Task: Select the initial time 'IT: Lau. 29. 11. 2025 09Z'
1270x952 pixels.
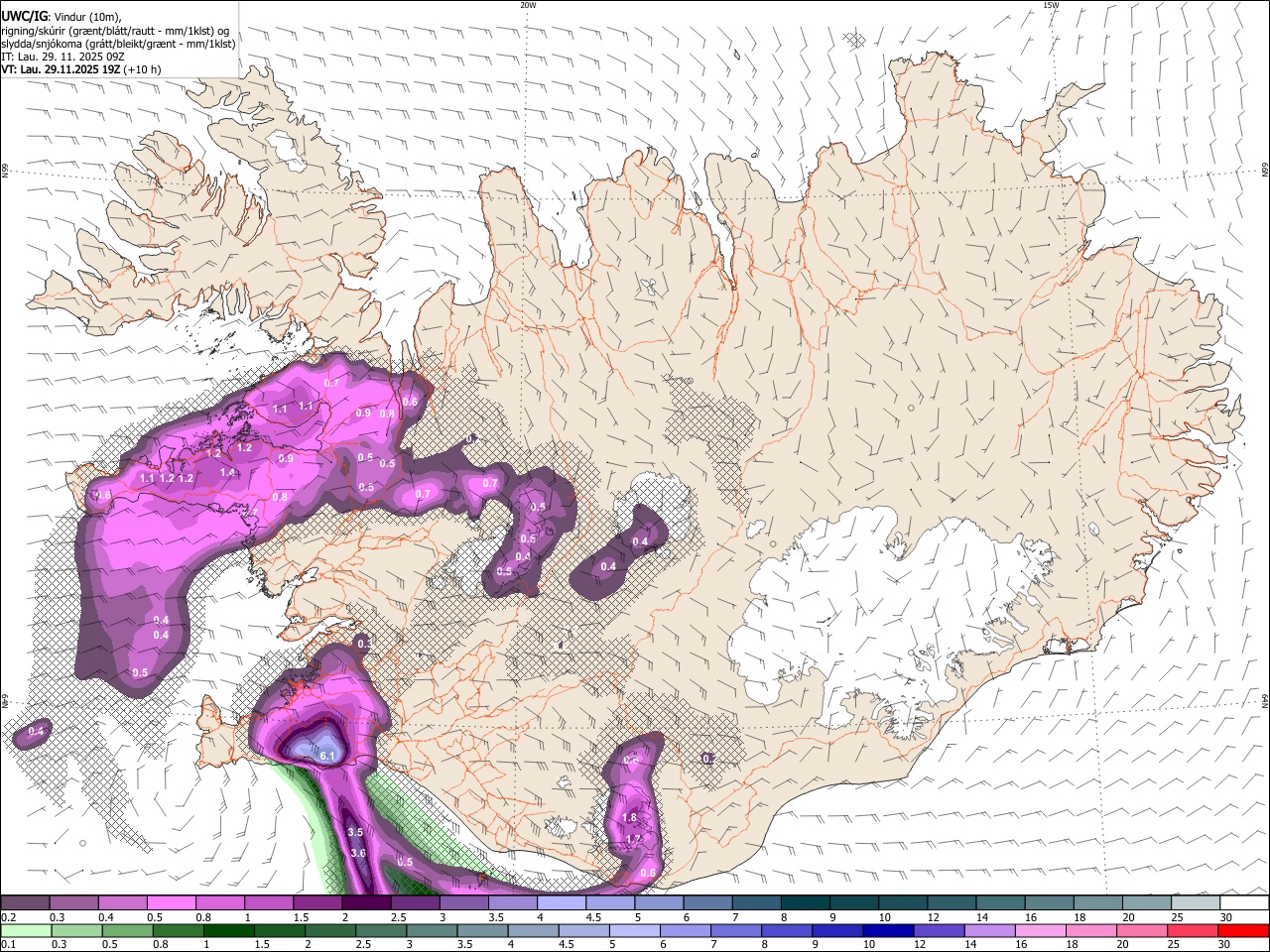Action: [x=63, y=57]
